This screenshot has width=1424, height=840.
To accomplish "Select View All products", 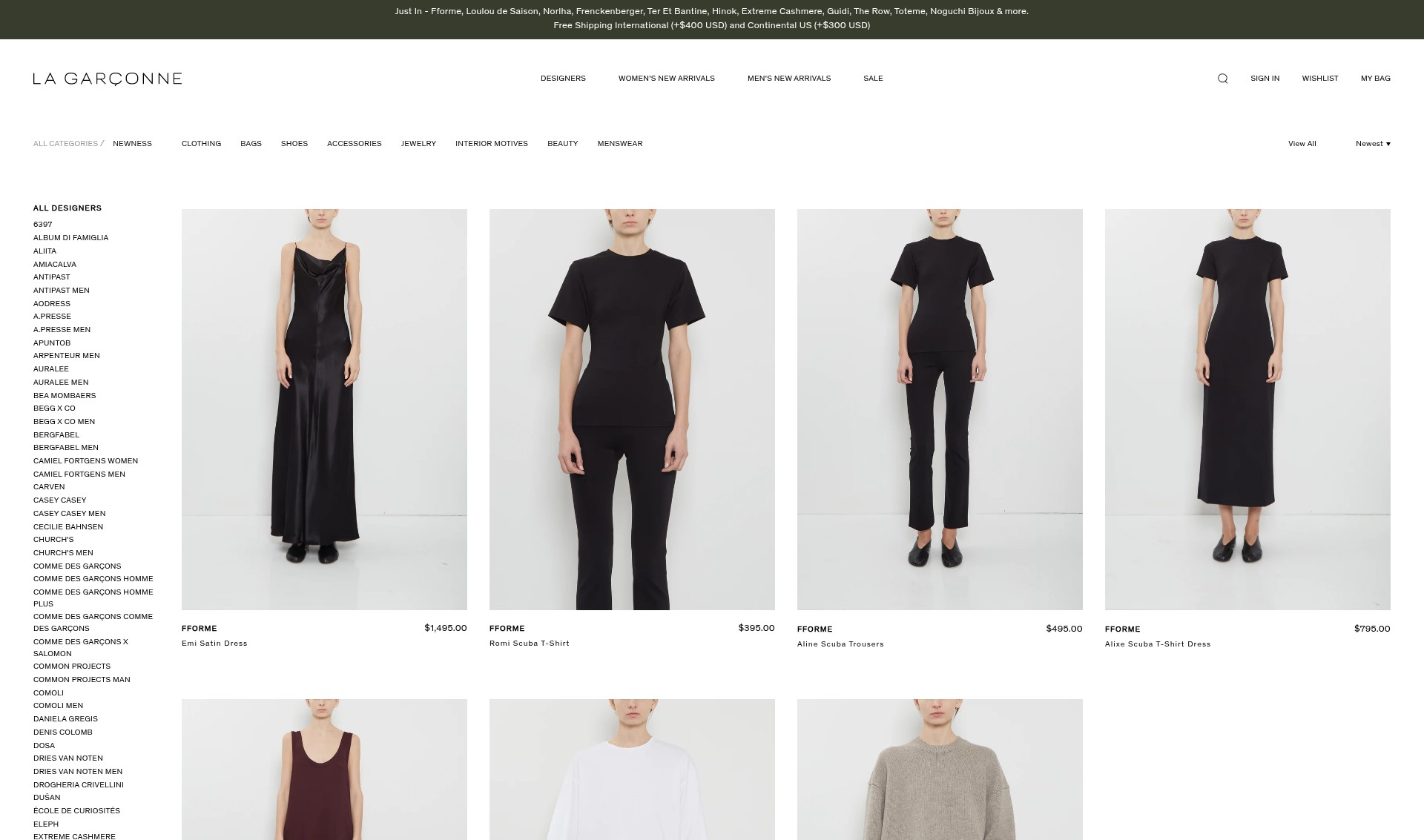I will click(x=1302, y=144).
